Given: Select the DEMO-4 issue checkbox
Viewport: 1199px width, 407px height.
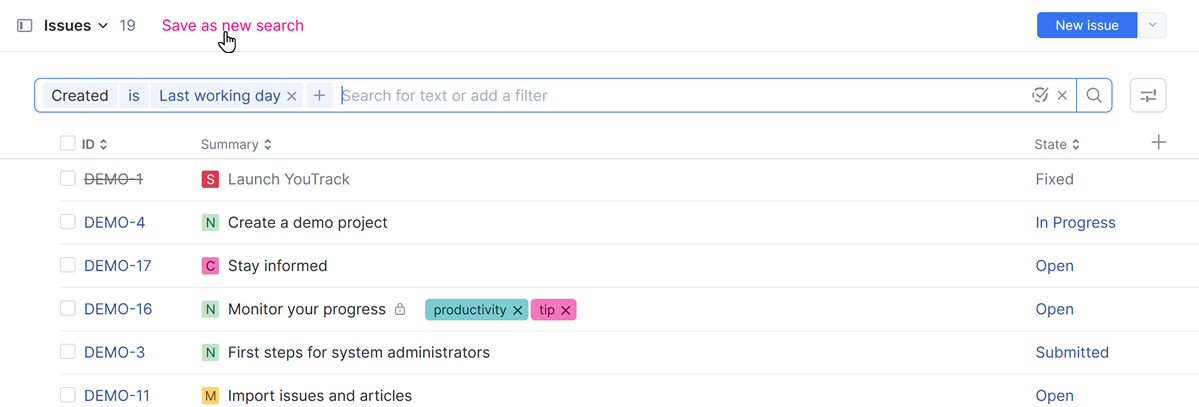Looking at the screenshot, I should click(68, 222).
